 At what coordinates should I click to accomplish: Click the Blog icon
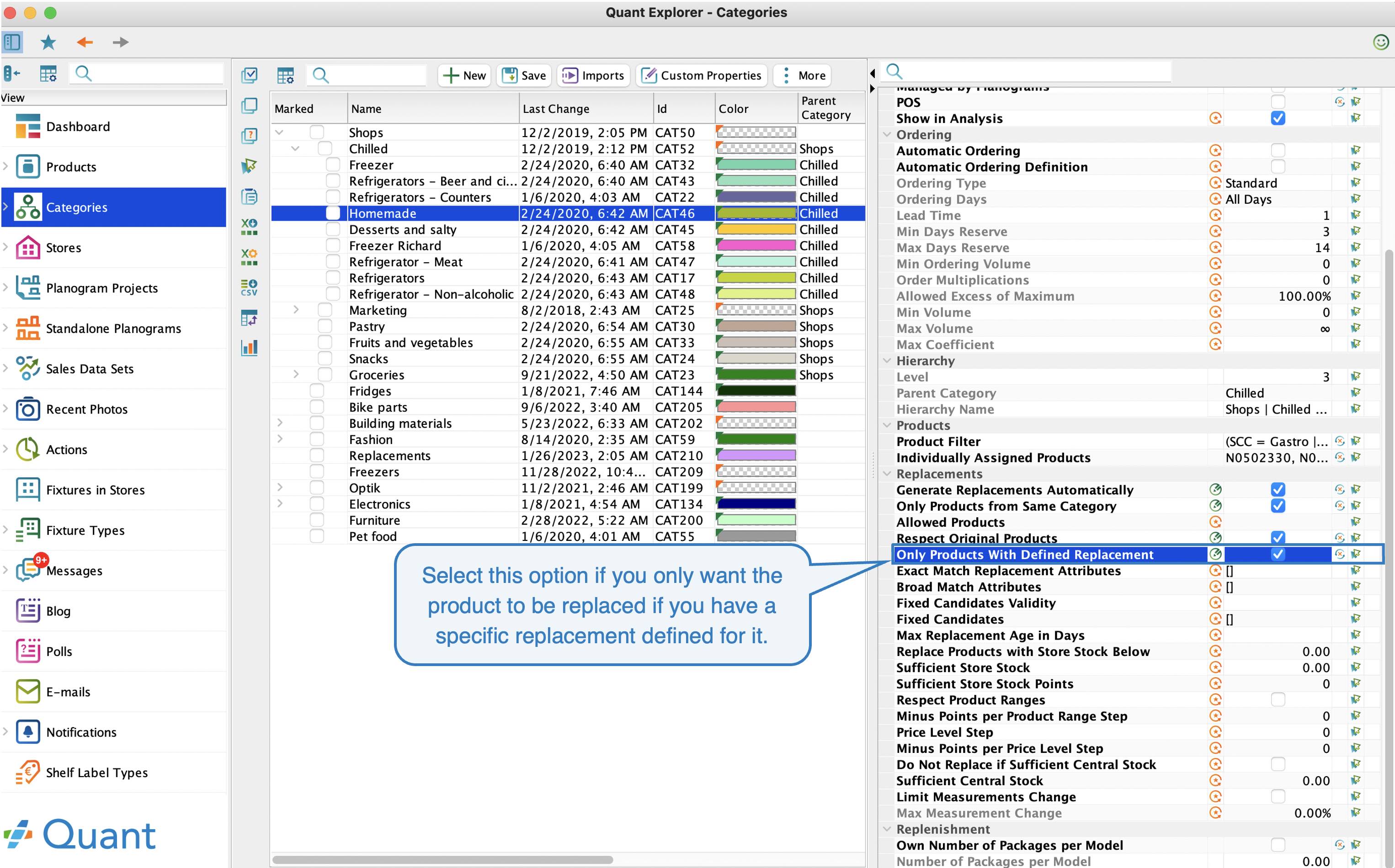(27, 611)
